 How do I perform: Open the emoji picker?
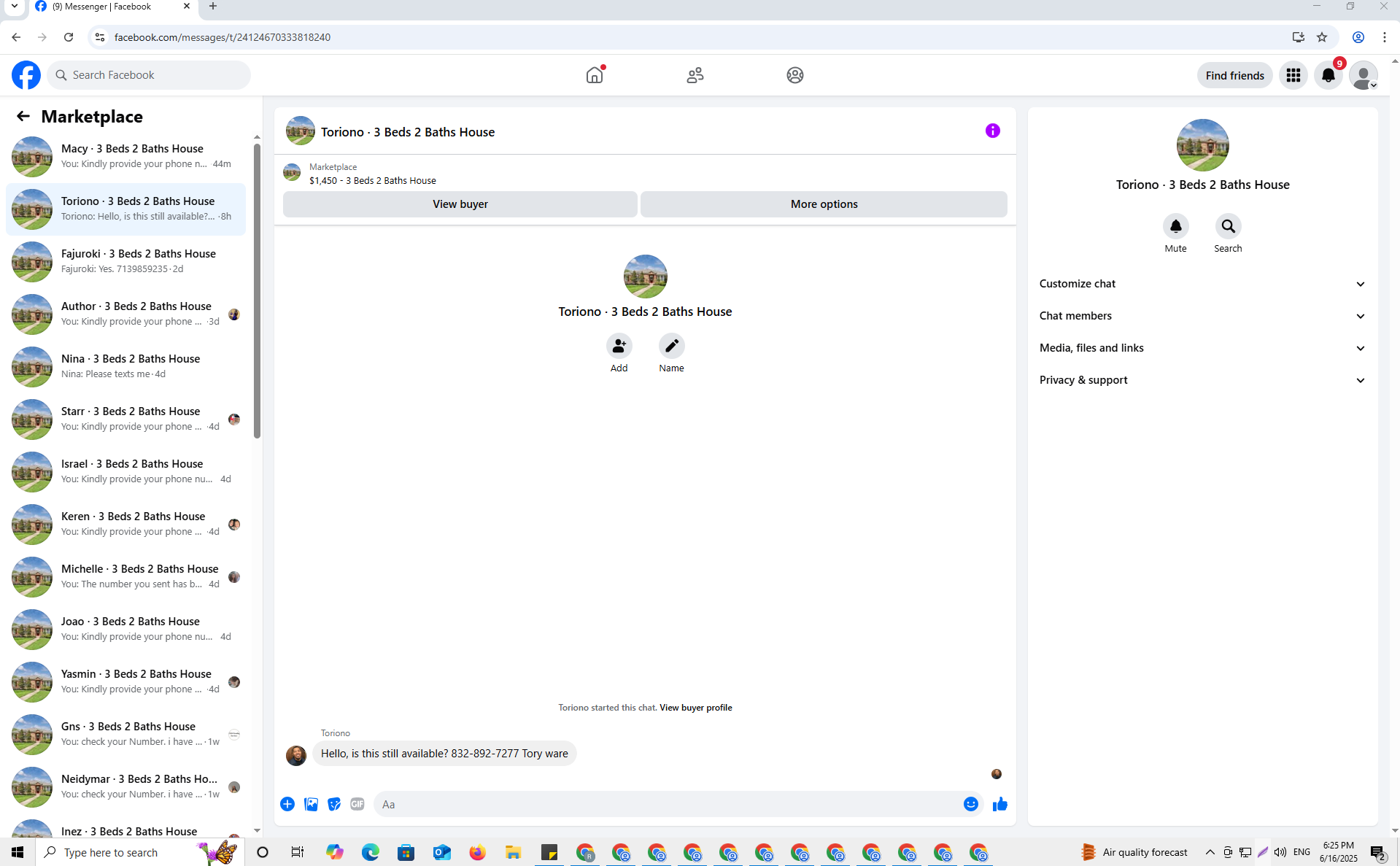pos(970,804)
